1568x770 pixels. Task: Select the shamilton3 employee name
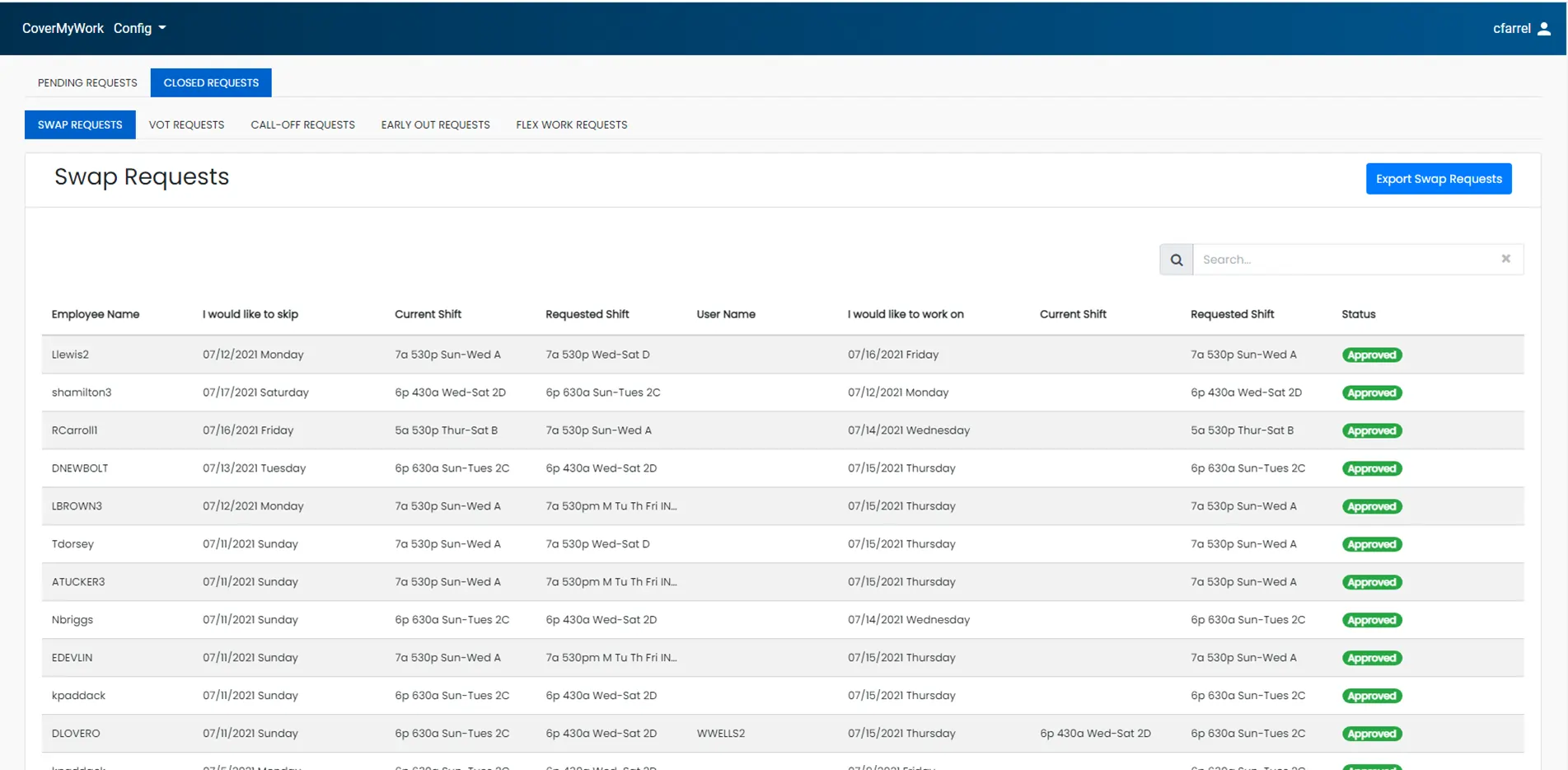(x=82, y=392)
